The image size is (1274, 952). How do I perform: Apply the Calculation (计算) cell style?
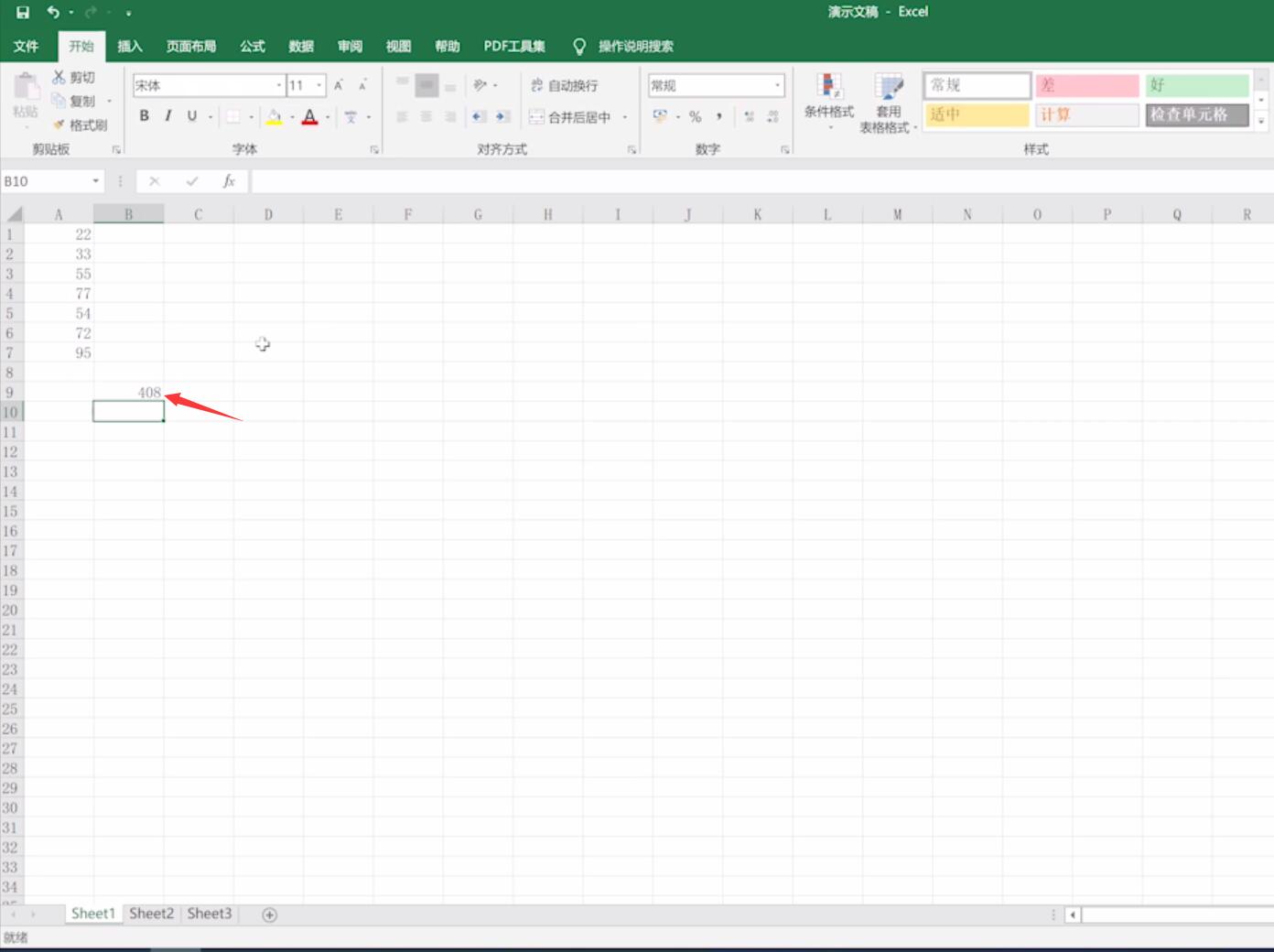pyautogui.click(x=1087, y=114)
